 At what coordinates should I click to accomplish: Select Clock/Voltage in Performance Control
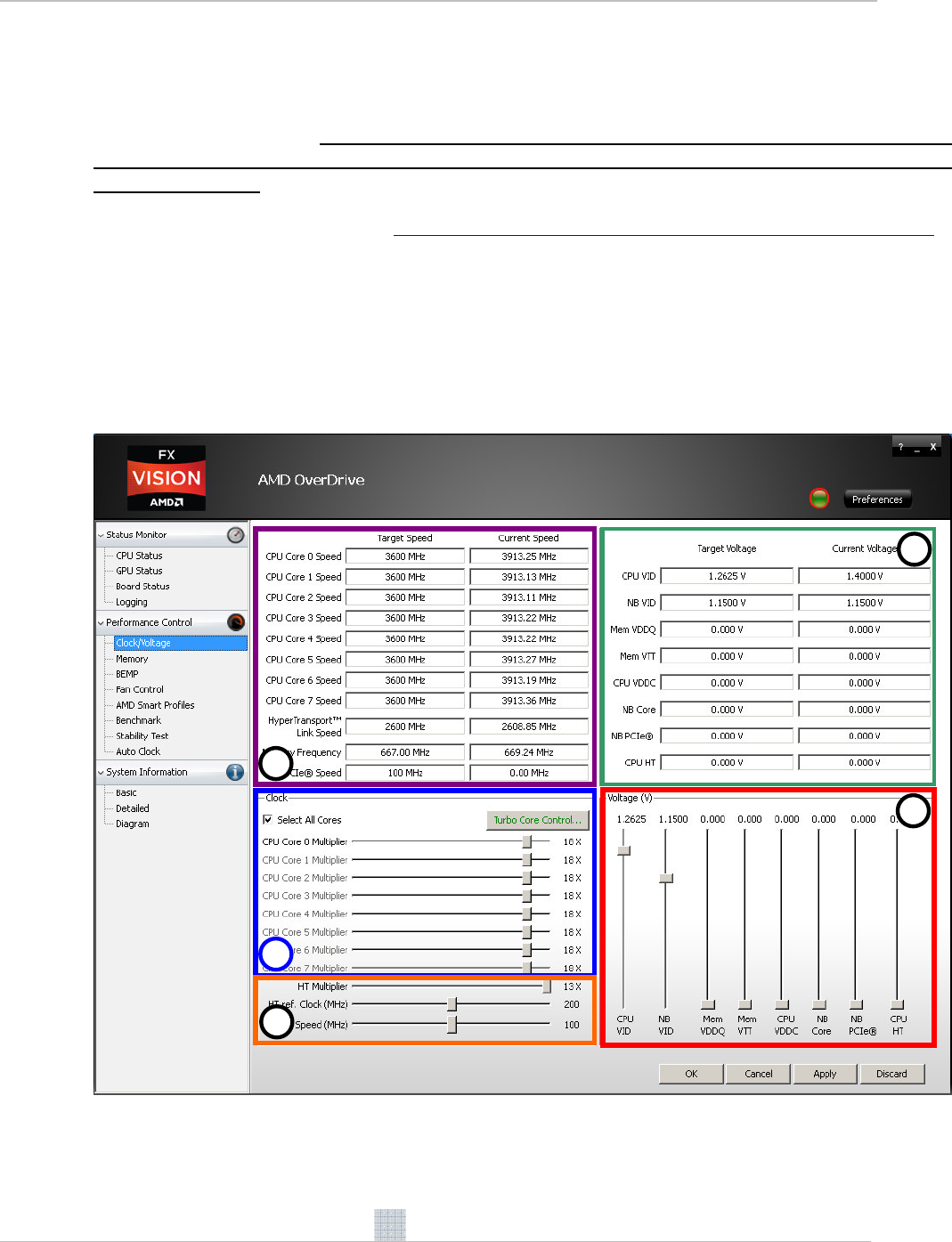[x=181, y=643]
